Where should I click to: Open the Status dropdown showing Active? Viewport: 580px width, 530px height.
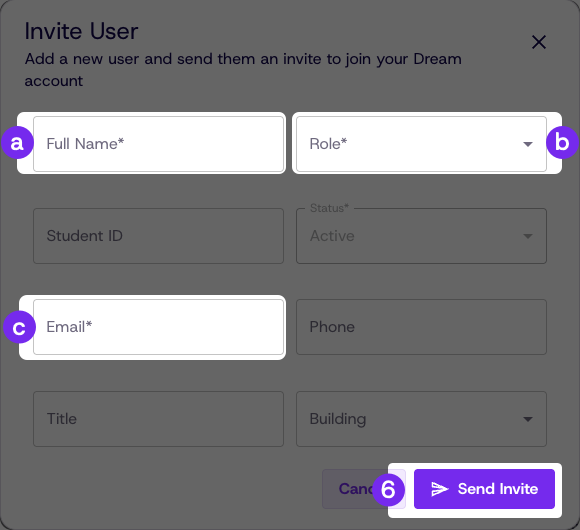pyautogui.click(x=421, y=236)
